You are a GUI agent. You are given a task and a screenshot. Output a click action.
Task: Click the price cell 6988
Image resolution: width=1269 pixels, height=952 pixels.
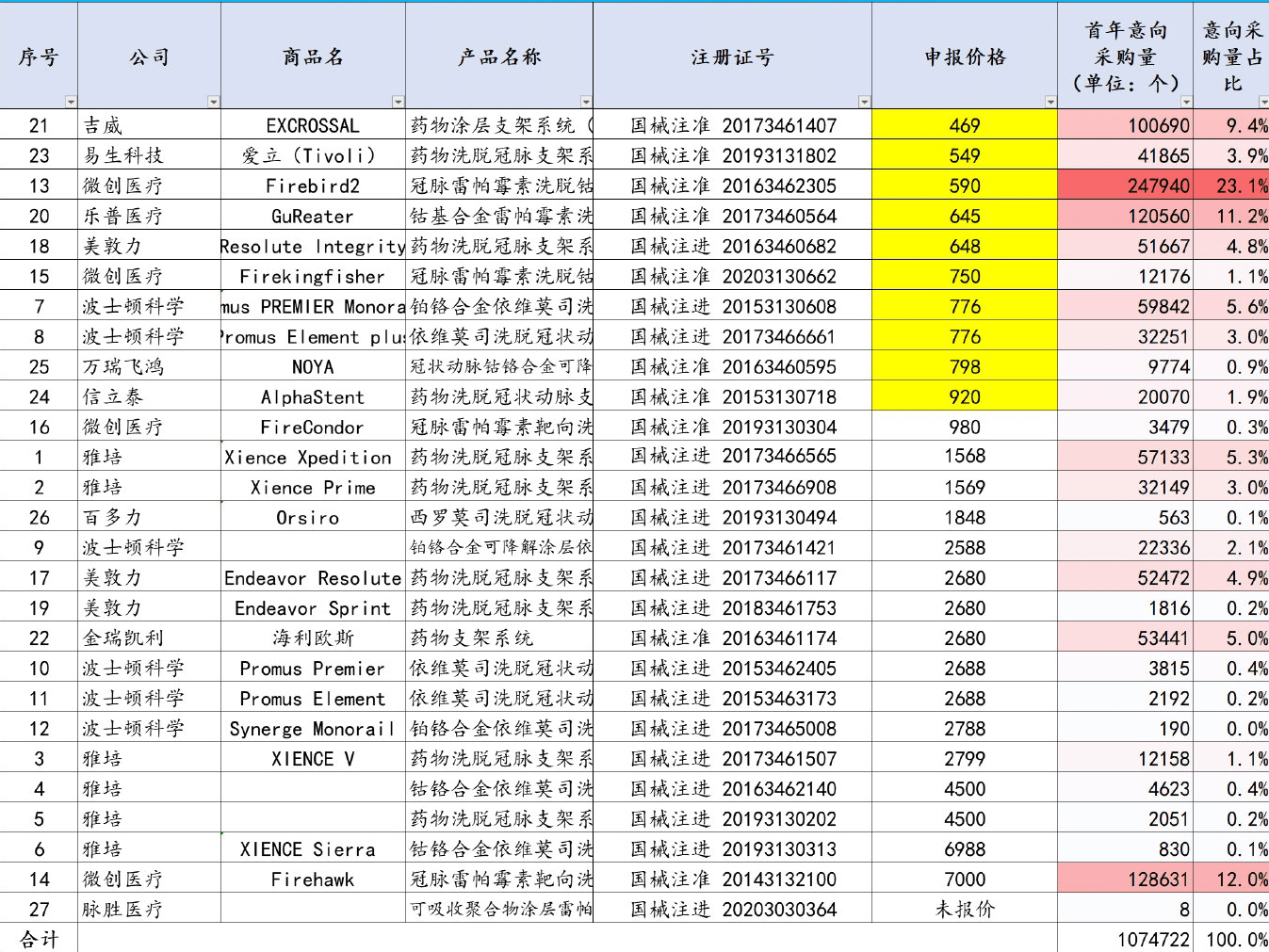pos(965,848)
